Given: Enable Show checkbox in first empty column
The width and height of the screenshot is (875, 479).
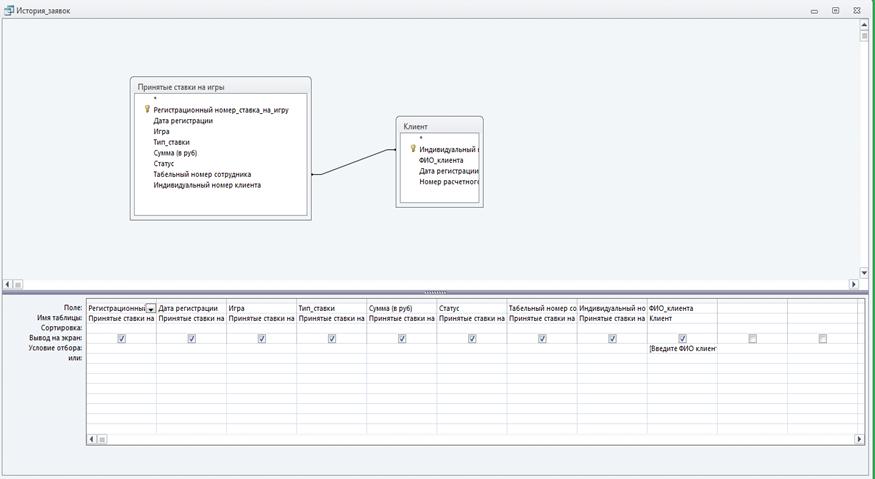Looking at the screenshot, I should click(752, 339).
